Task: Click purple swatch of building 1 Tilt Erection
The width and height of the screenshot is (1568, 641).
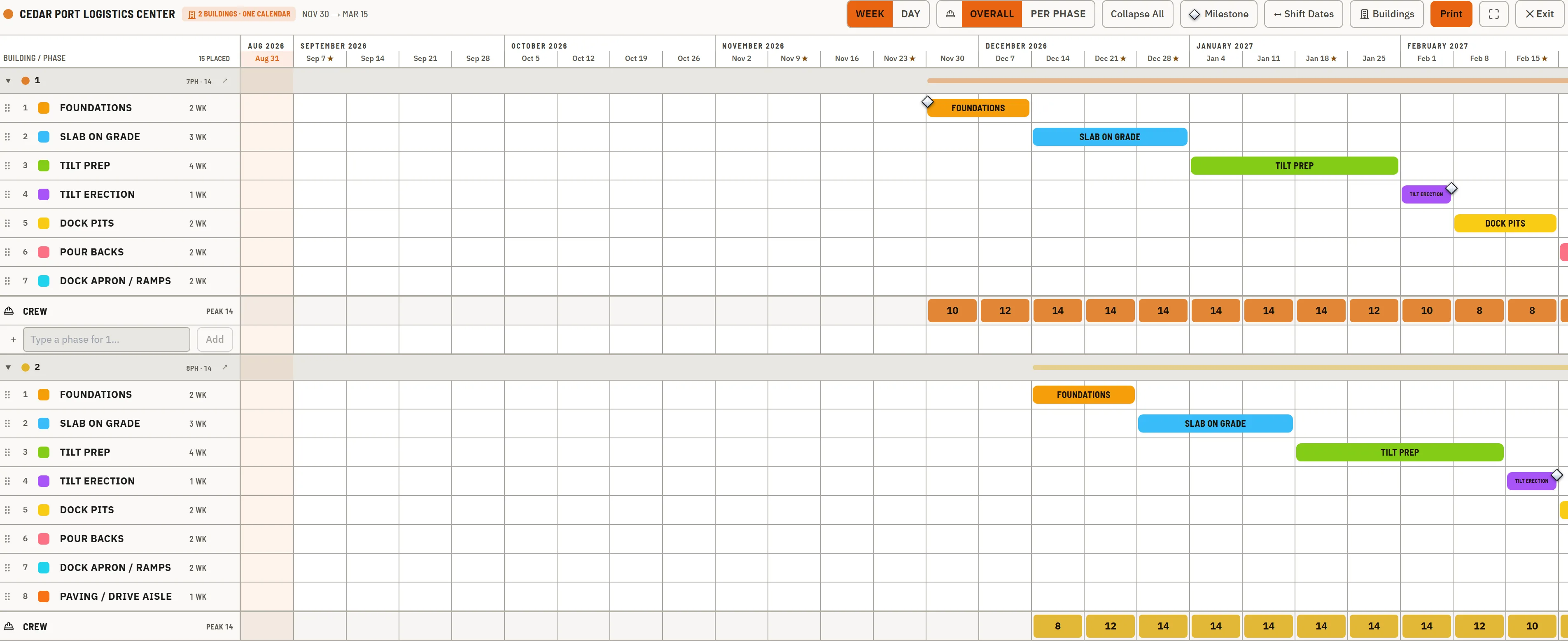Action: 44,194
